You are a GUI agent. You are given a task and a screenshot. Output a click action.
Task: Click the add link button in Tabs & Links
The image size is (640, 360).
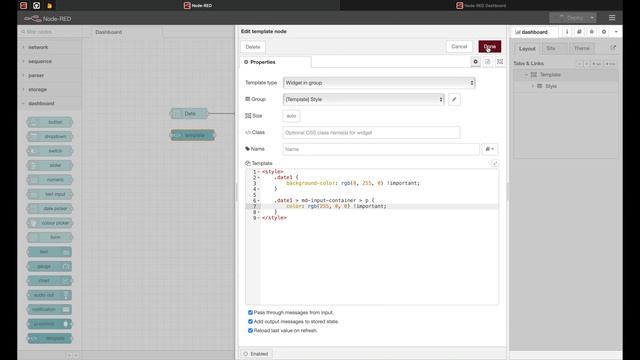click(x=610, y=64)
